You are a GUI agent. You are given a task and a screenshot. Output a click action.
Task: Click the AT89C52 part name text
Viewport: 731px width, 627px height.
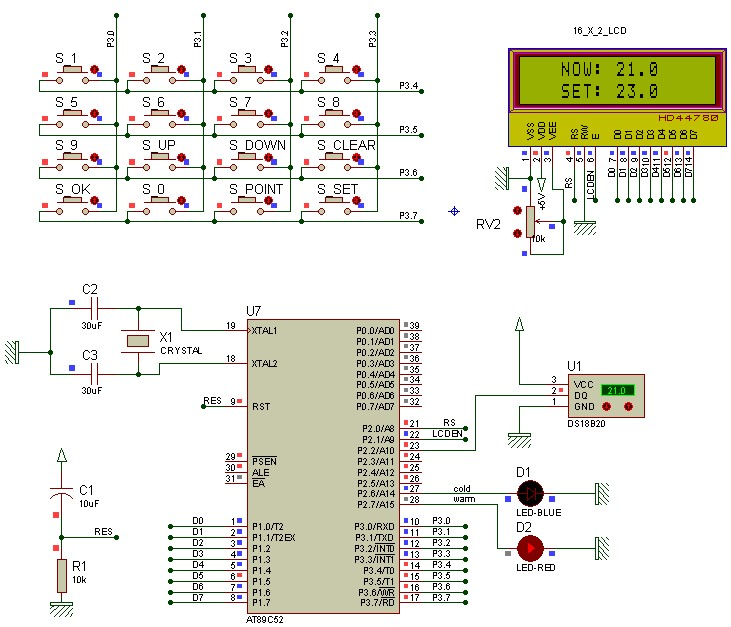264,620
